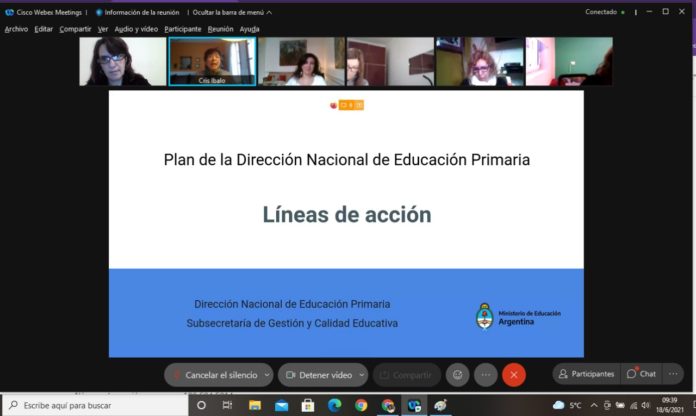Click the Wi-Fi network tray icon
696x416 pixels.
[633, 405]
